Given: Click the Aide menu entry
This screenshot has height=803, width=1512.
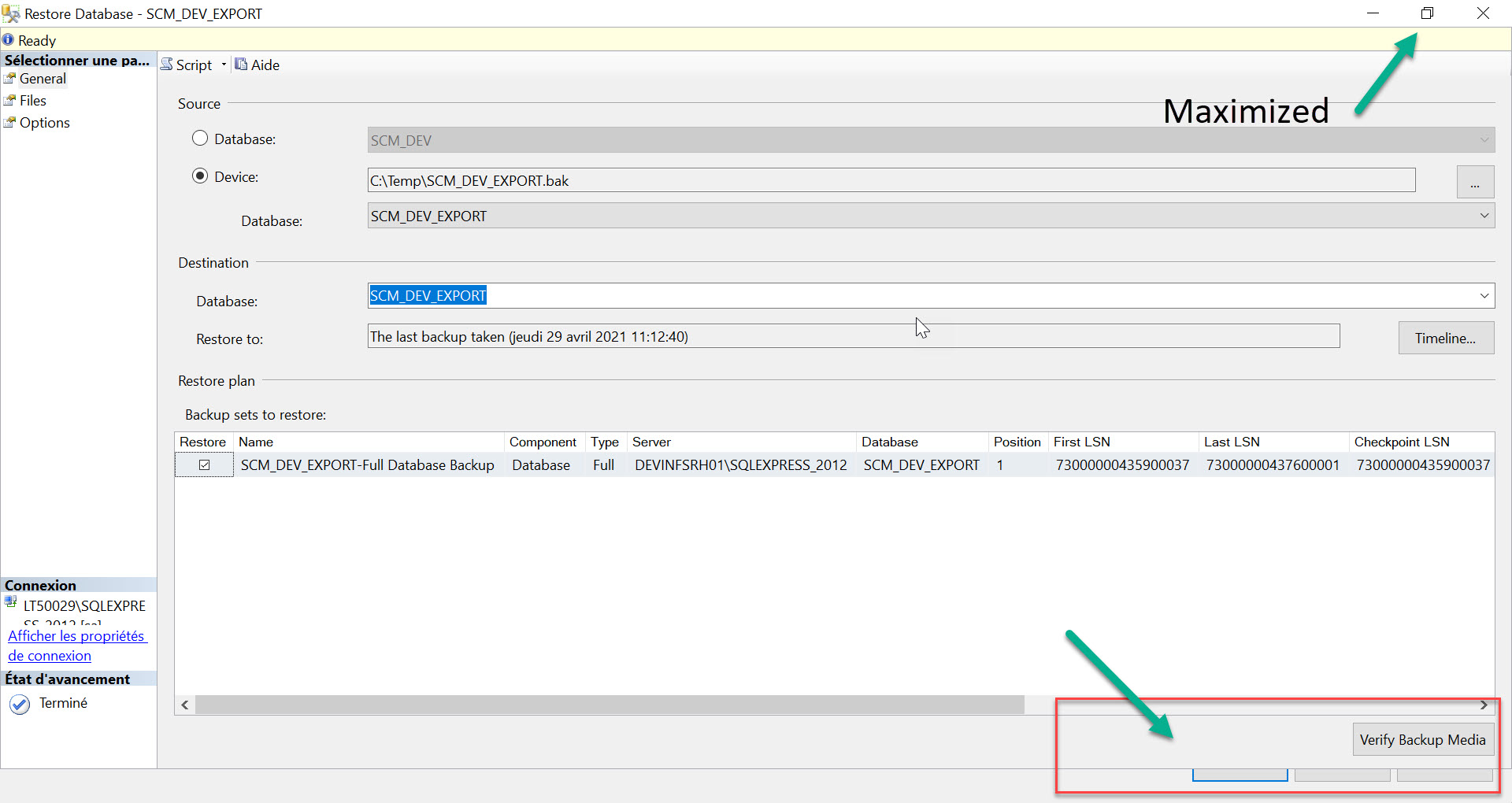Looking at the screenshot, I should [265, 65].
